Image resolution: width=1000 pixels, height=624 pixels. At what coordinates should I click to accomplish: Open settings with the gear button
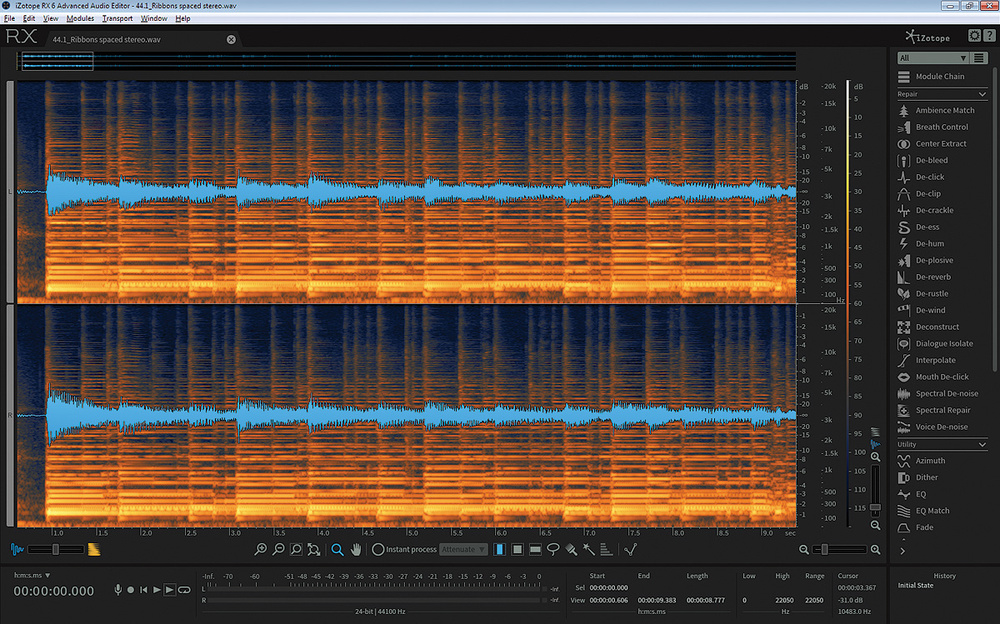coord(974,36)
